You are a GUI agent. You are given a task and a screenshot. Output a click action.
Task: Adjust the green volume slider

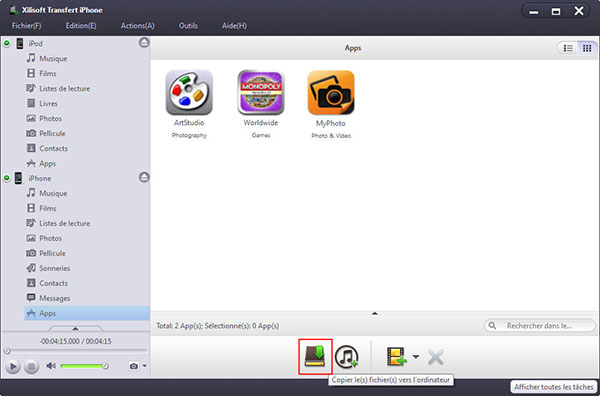point(84,366)
